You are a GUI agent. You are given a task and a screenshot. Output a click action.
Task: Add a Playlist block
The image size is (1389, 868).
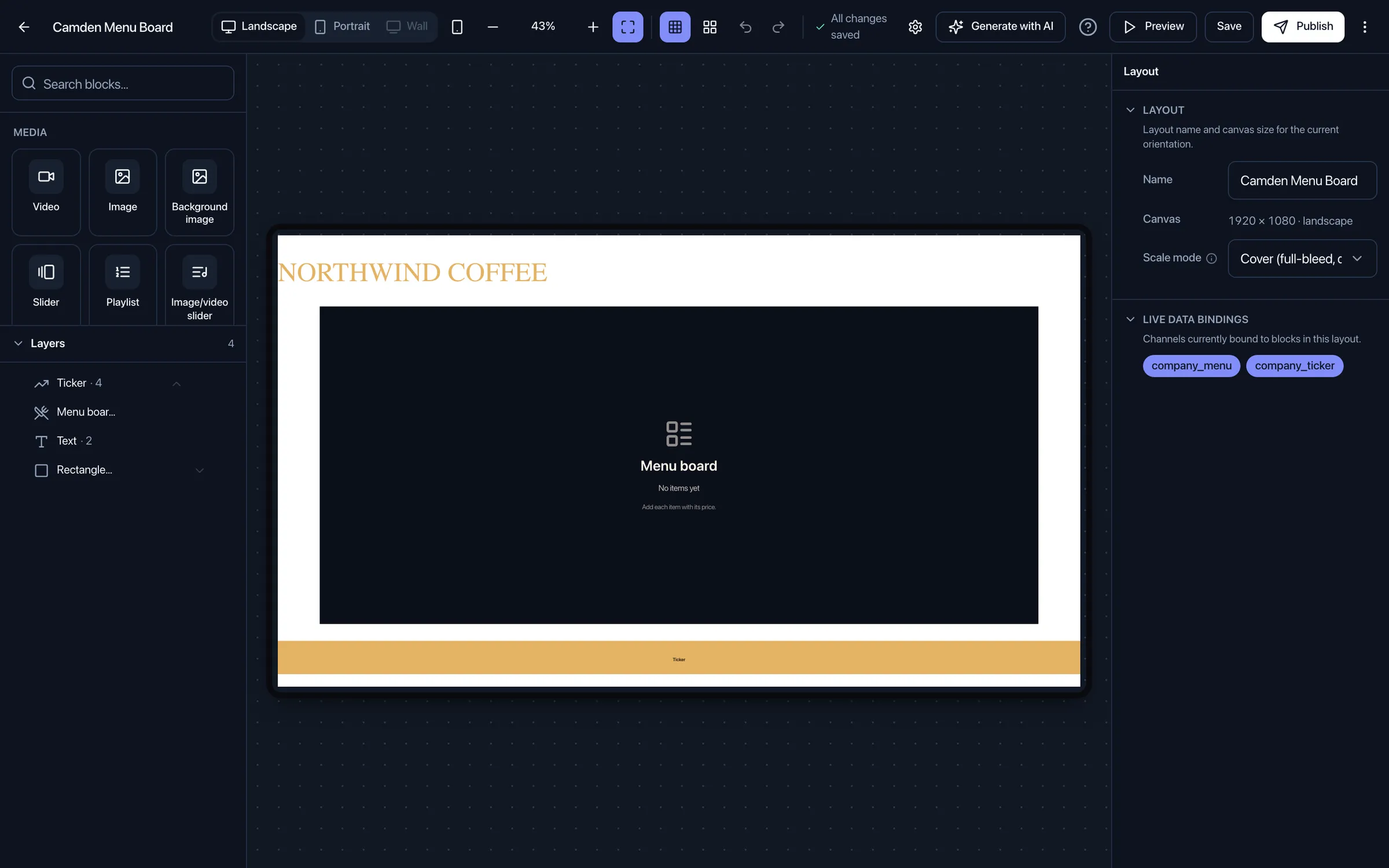[x=123, y=285]
